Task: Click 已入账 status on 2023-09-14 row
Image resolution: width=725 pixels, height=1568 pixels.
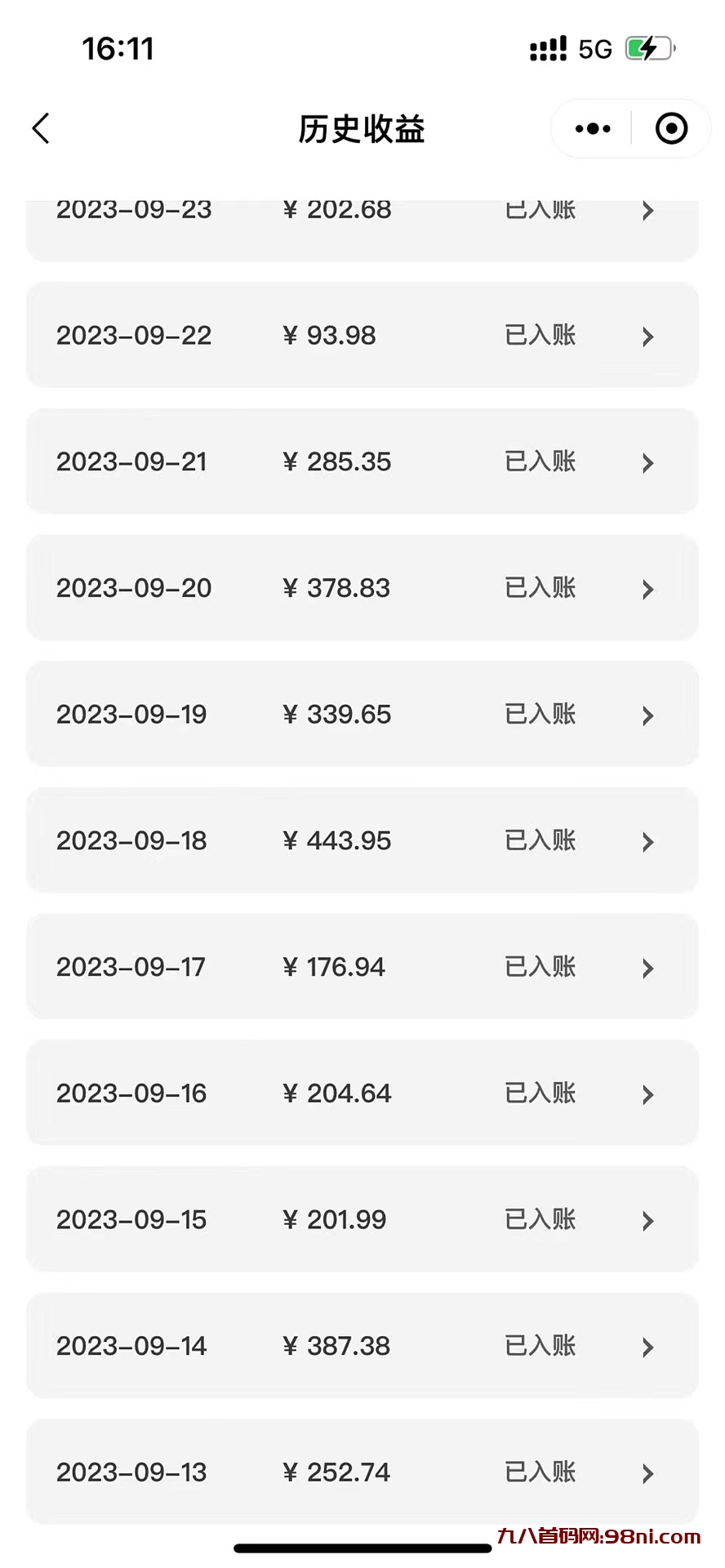Action: [x=540, y=1345]
